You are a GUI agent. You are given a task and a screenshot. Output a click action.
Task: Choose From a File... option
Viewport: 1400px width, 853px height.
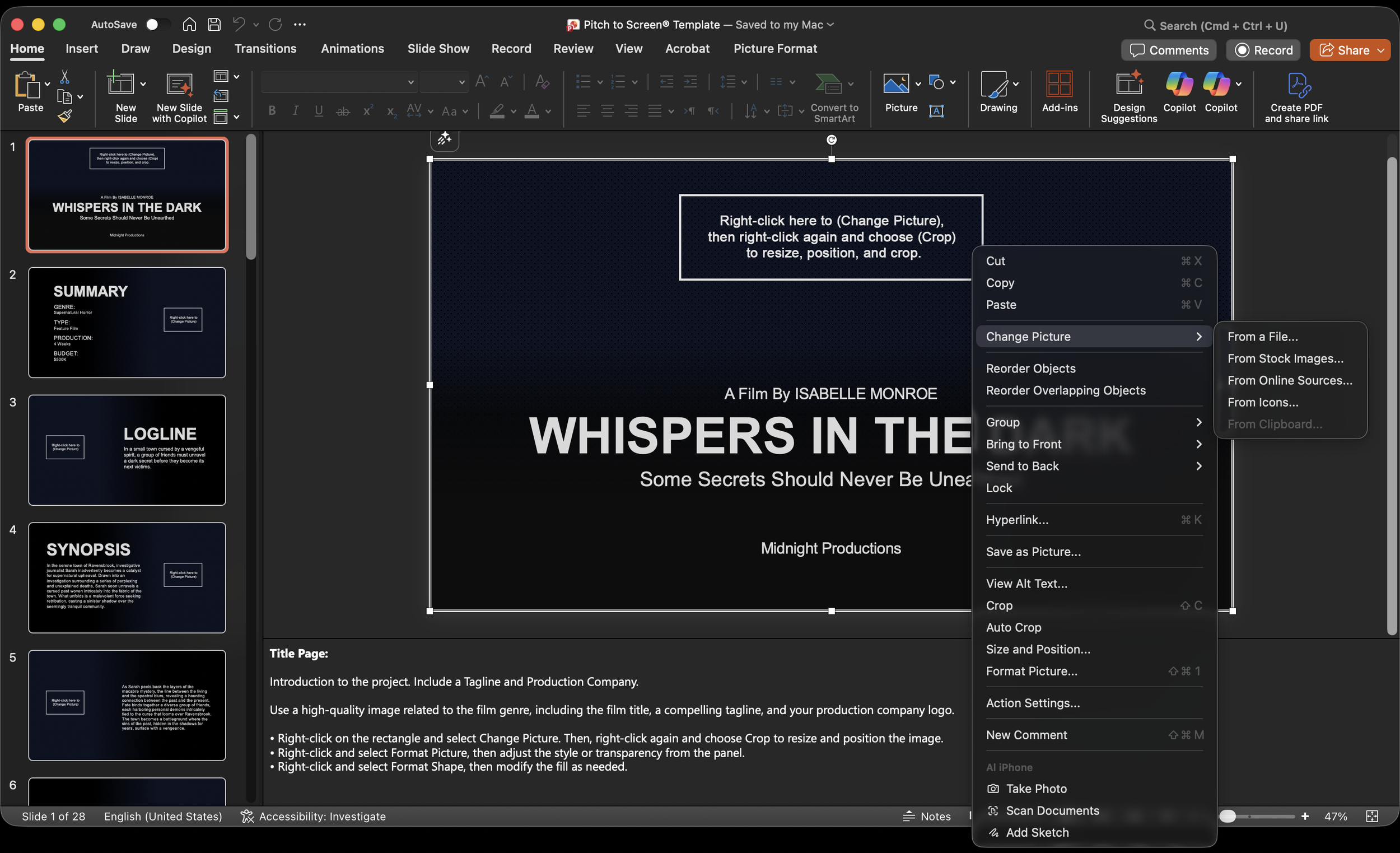(1262, 337)
